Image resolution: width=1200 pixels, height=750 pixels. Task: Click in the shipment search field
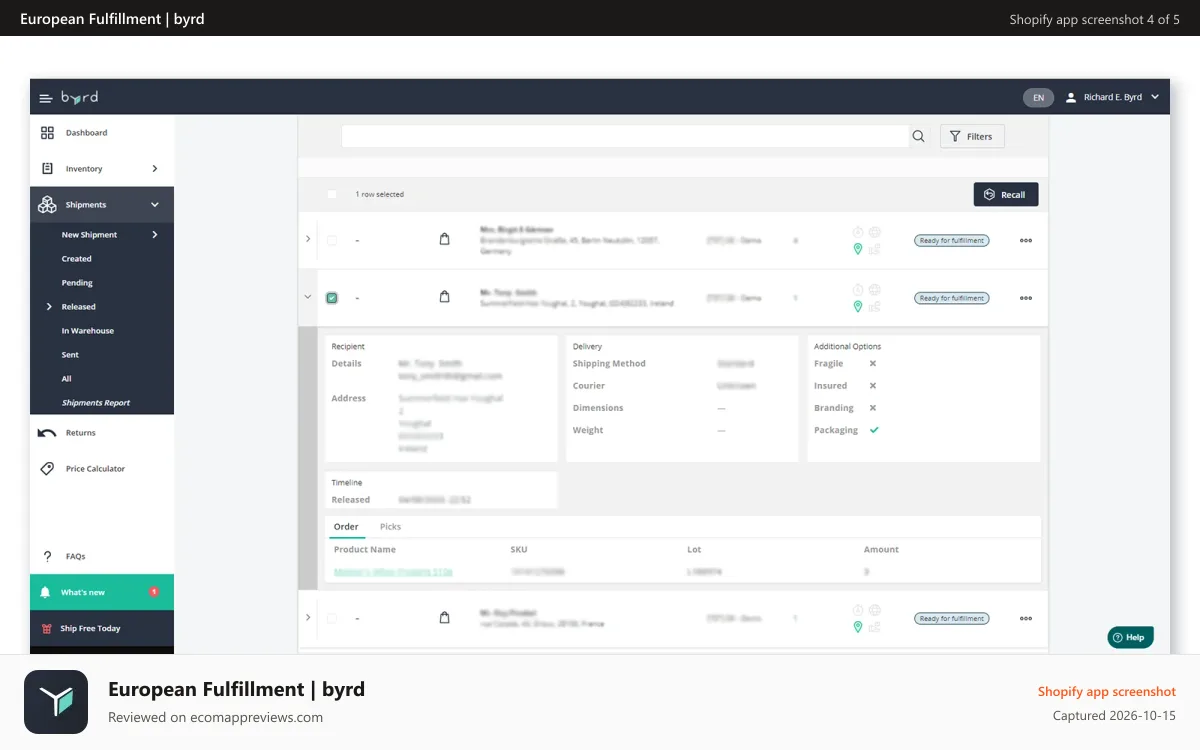coord(624,137)
